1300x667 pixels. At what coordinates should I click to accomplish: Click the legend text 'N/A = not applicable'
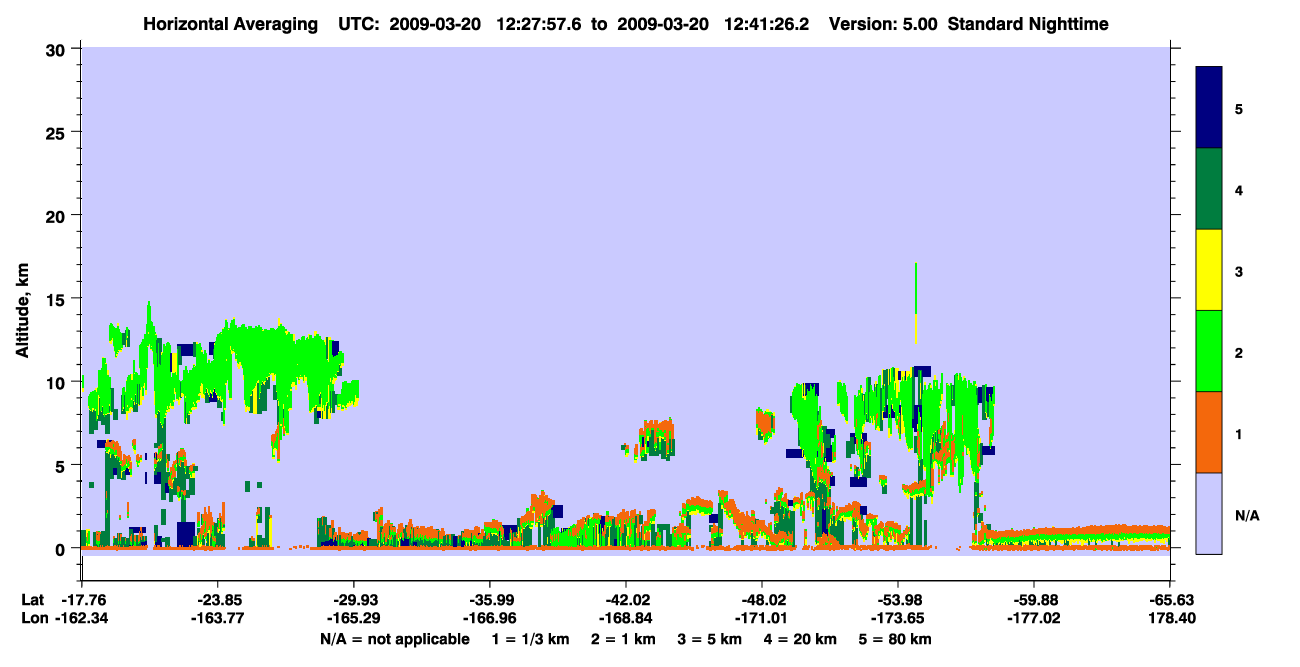[394, 639]
